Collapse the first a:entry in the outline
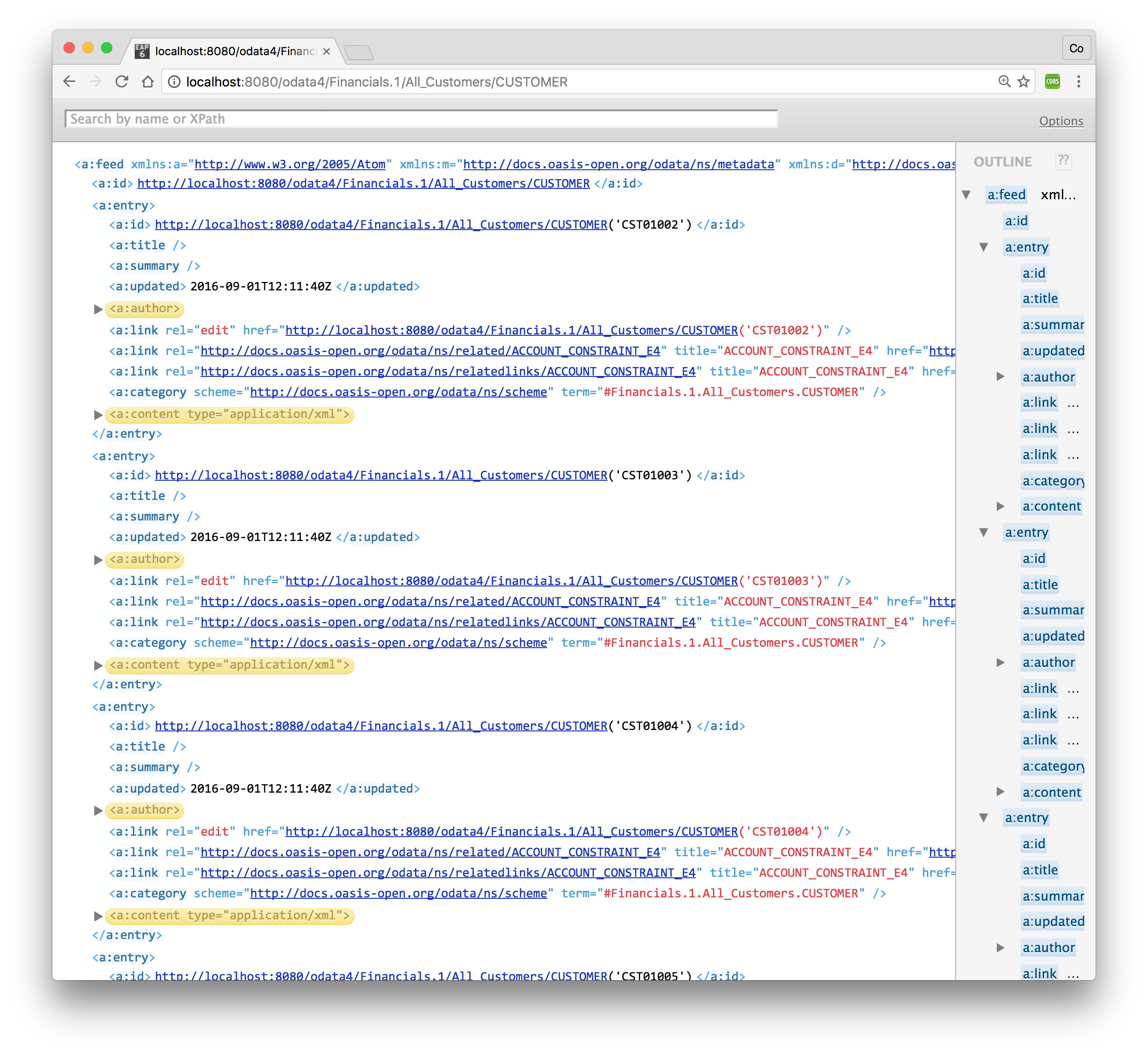 click(x=983, y=247)
